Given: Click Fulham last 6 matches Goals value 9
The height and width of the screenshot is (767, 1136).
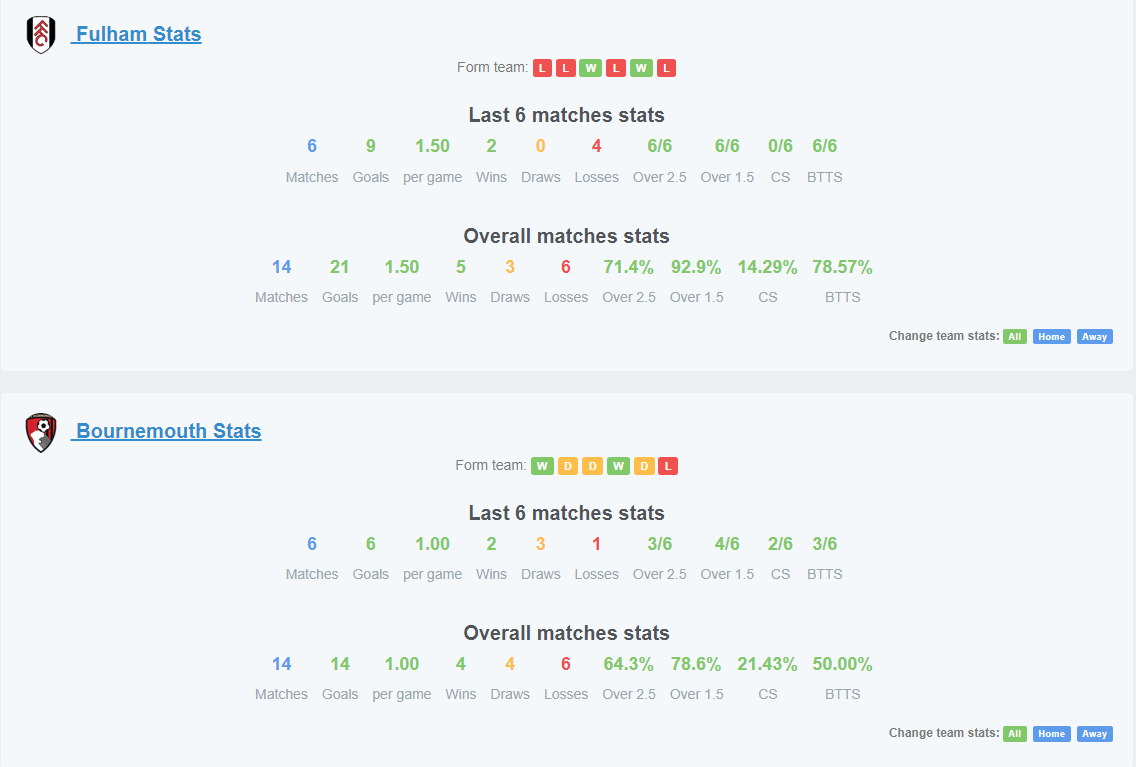Looking at the screenshot, I should click(x=370, y=146).
